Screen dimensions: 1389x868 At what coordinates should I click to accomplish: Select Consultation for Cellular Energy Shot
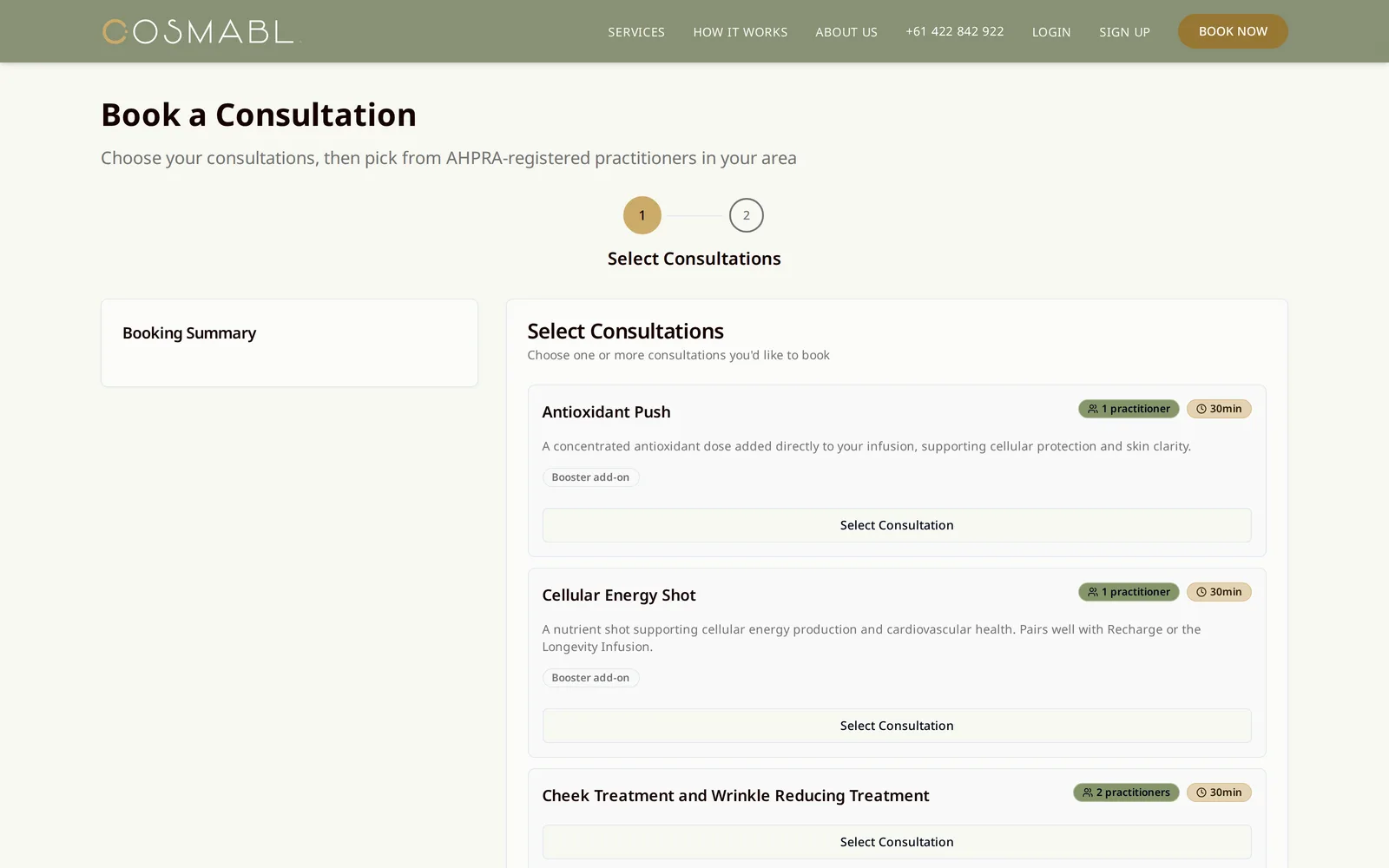897,726
